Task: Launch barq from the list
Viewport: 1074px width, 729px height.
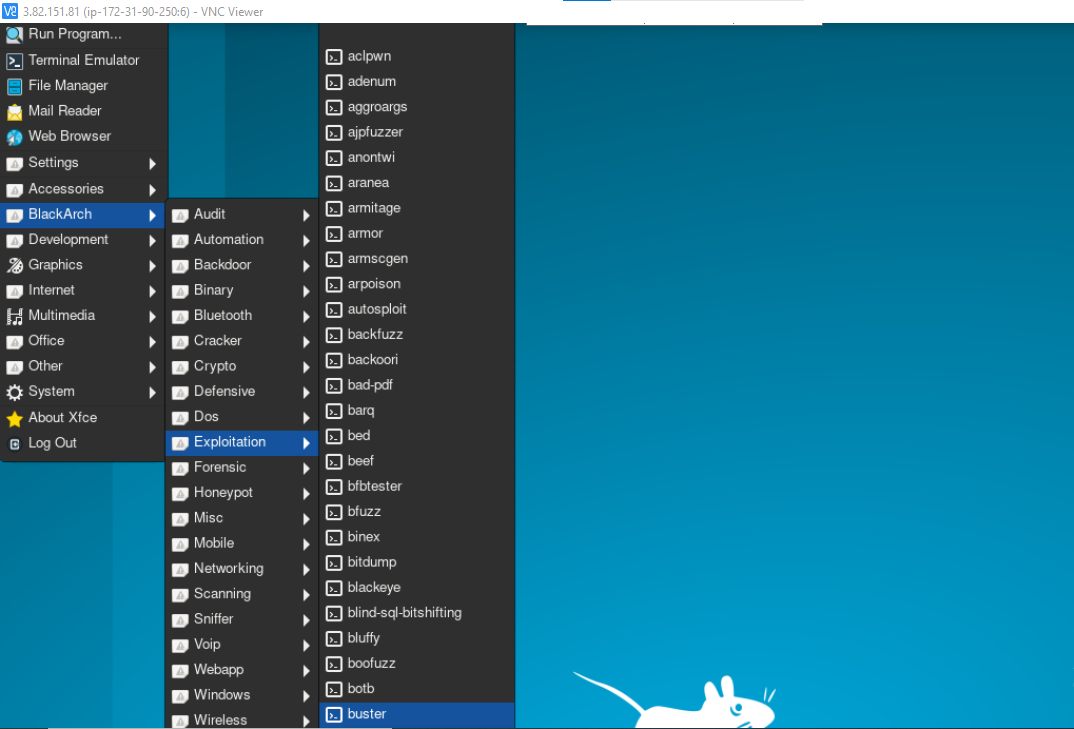Action: point(416,411)
